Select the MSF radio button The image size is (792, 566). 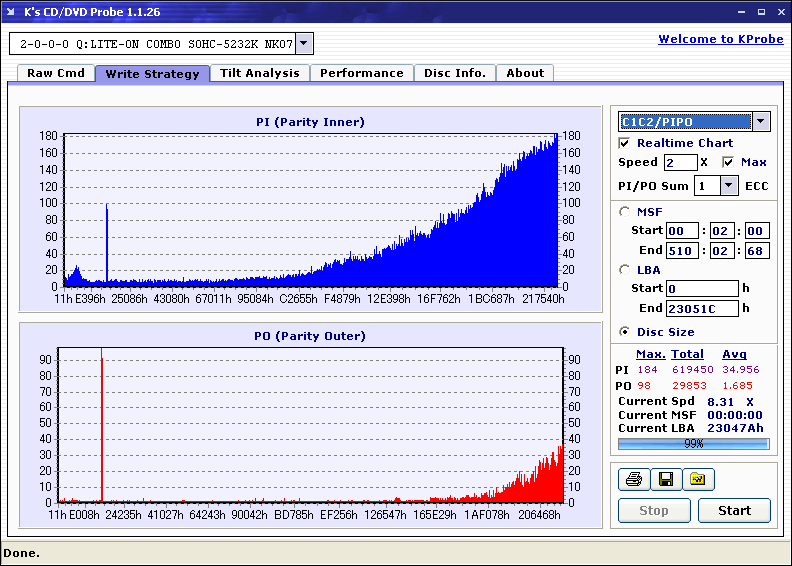625,212
